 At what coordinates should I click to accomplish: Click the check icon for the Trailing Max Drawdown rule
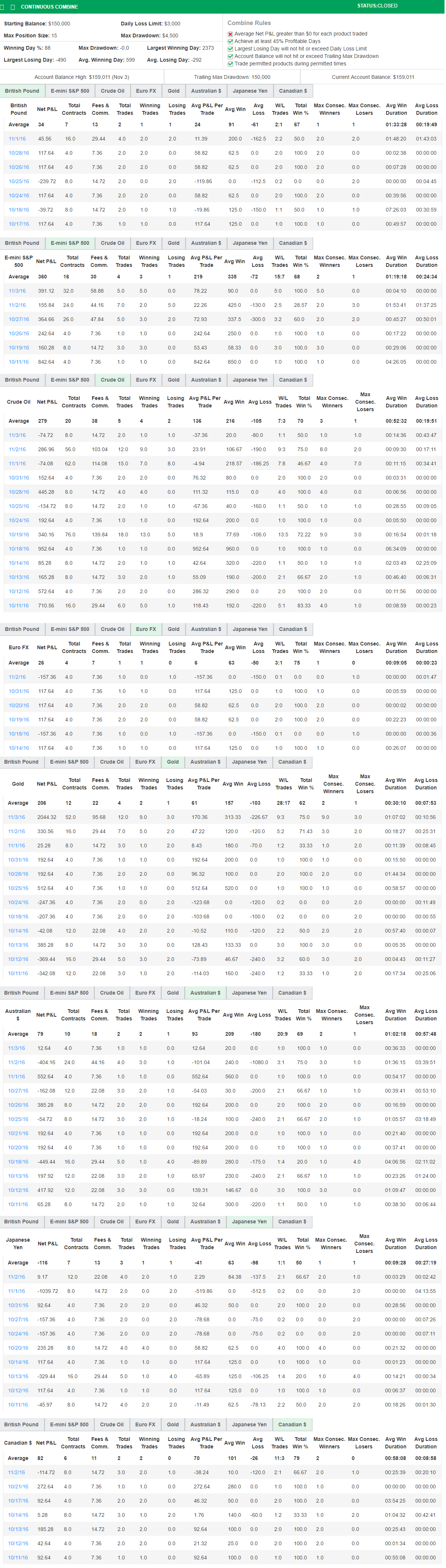(x=230, y=56)
